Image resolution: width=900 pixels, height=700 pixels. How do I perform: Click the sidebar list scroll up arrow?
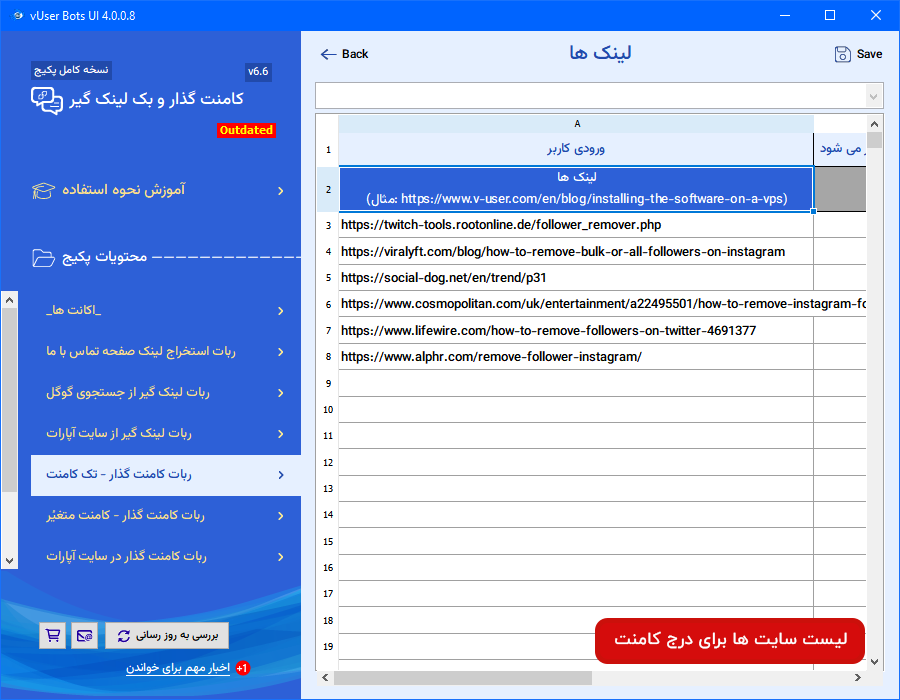pyautogui.click(x=9, y=300)
